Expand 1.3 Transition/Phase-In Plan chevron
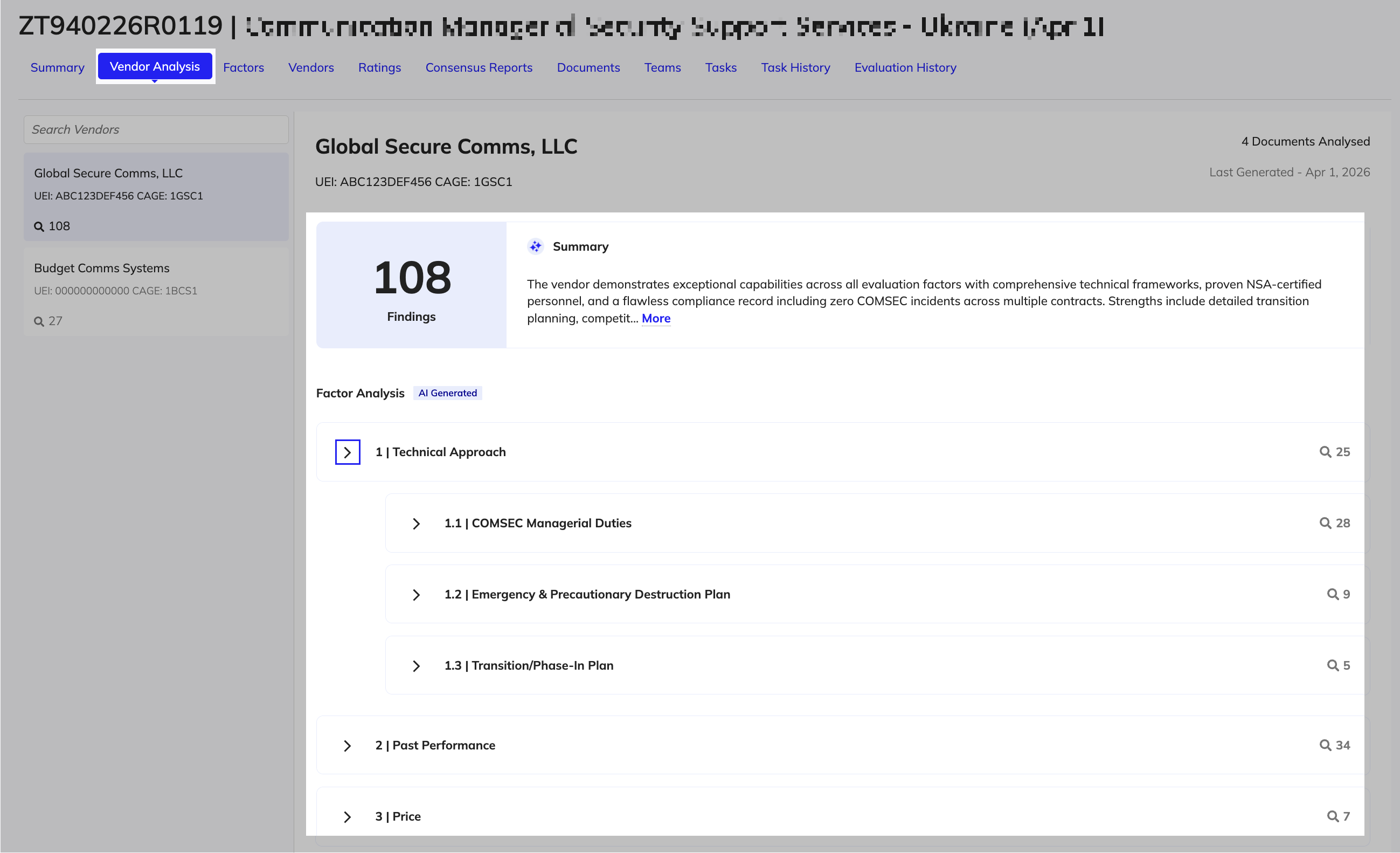This screenshot has width=1400, height=853. [x=416, y=665]
